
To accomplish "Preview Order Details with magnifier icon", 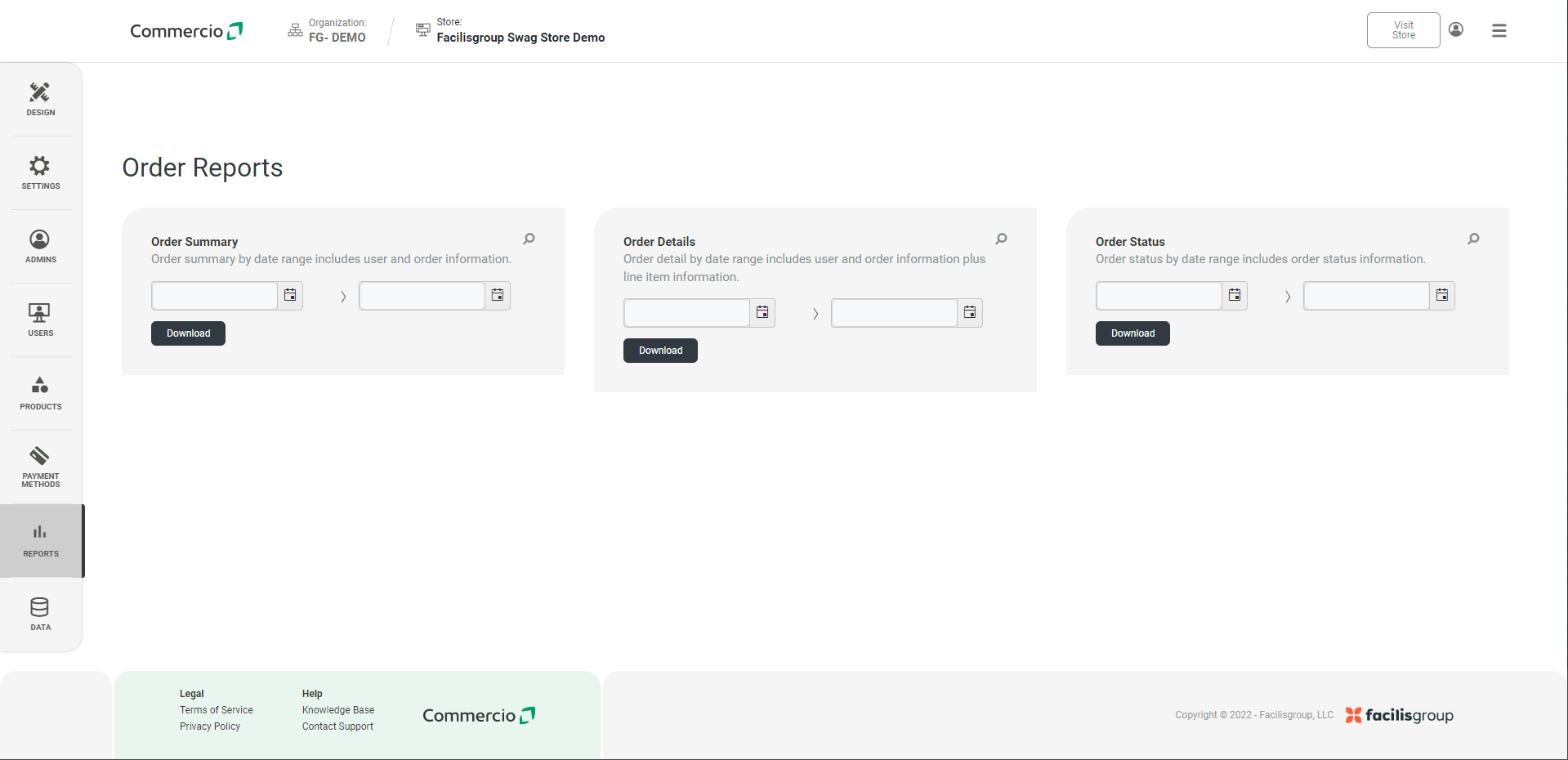I will click(1002, 239).
